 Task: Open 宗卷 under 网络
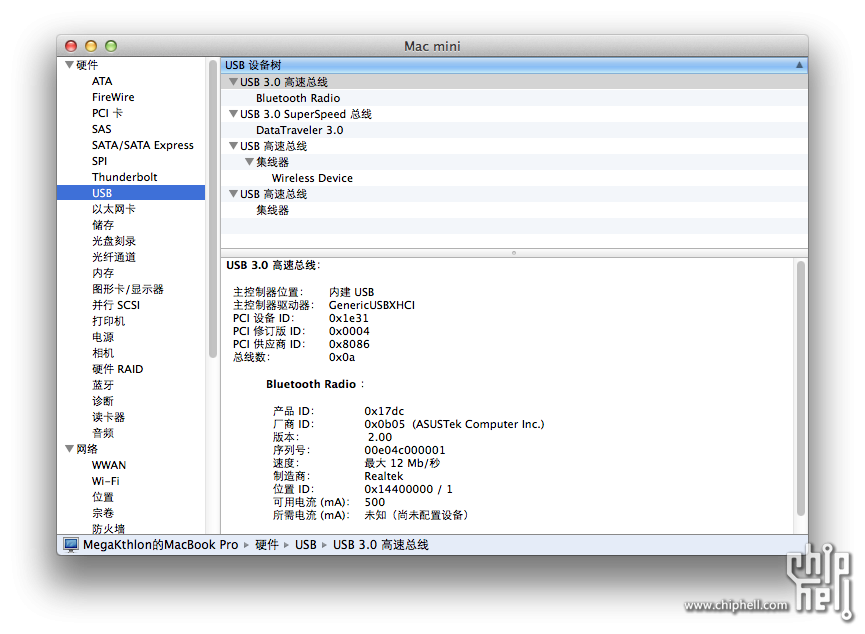pos(103,513)
